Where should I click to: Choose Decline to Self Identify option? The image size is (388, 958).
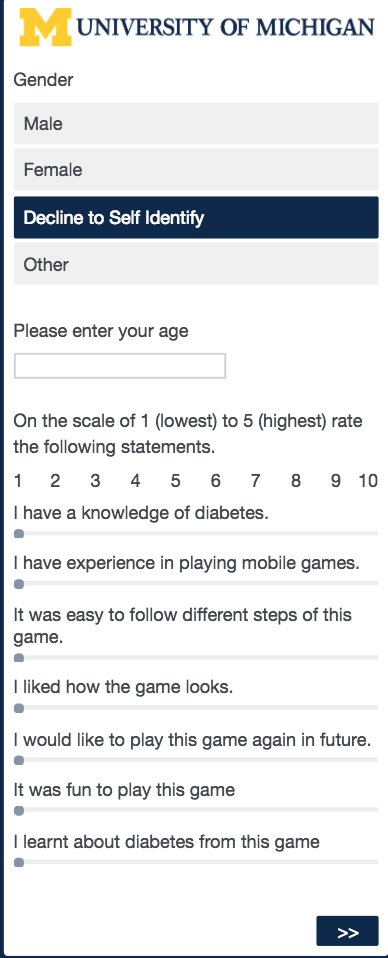coord(196,218)
